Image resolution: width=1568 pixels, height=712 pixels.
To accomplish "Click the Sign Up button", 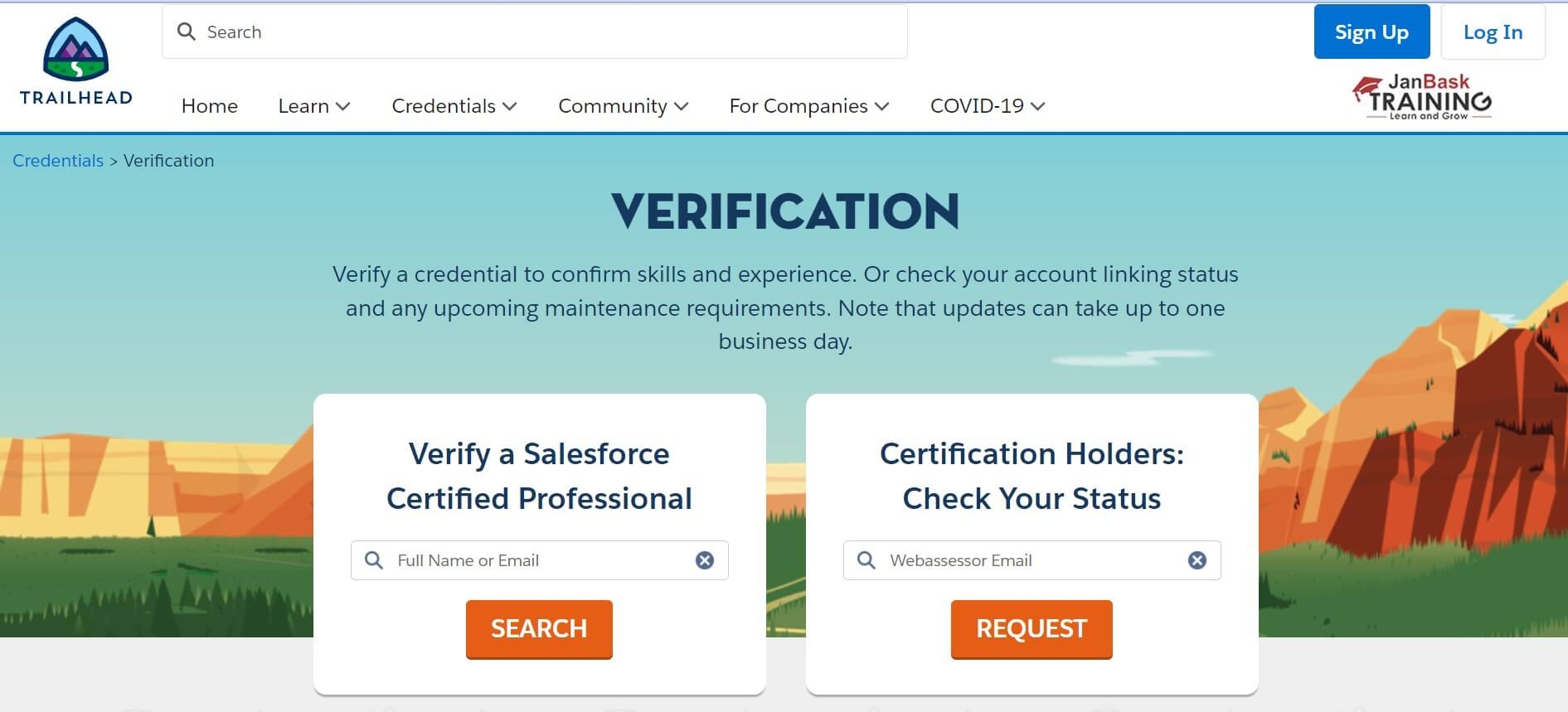I will point(1371,31).
